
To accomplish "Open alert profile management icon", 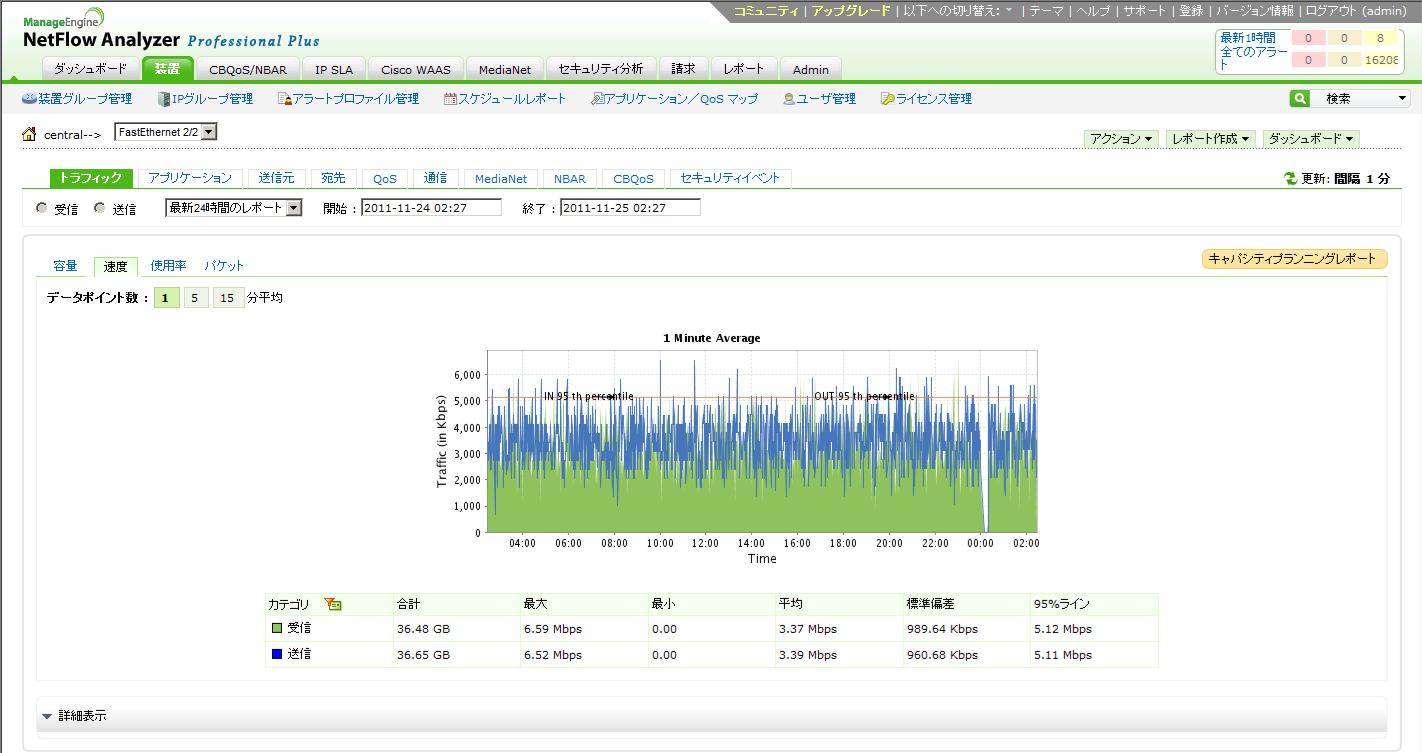I will click(284, 99).
